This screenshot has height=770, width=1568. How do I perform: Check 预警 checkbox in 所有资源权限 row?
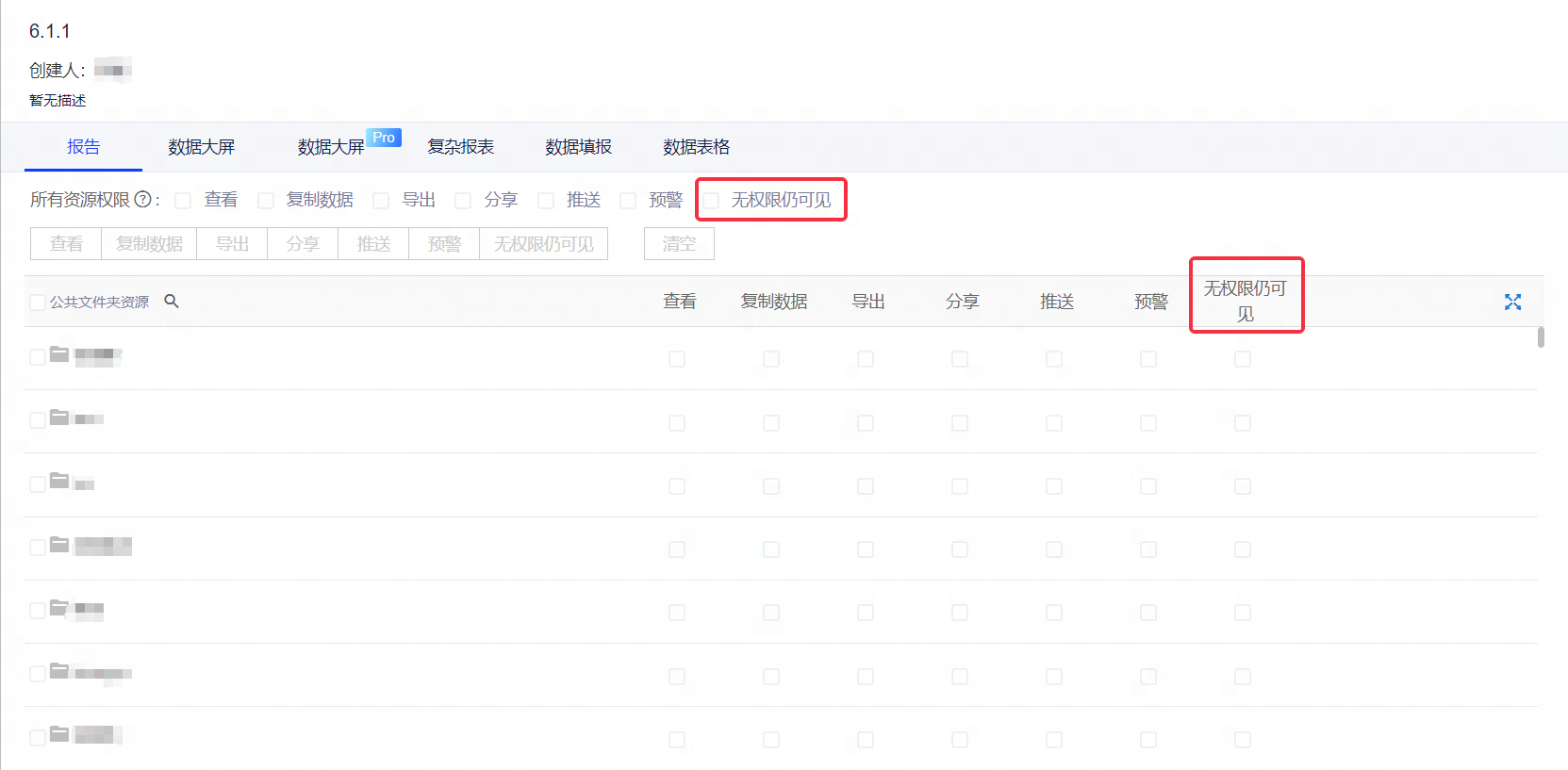pos(628,201)
